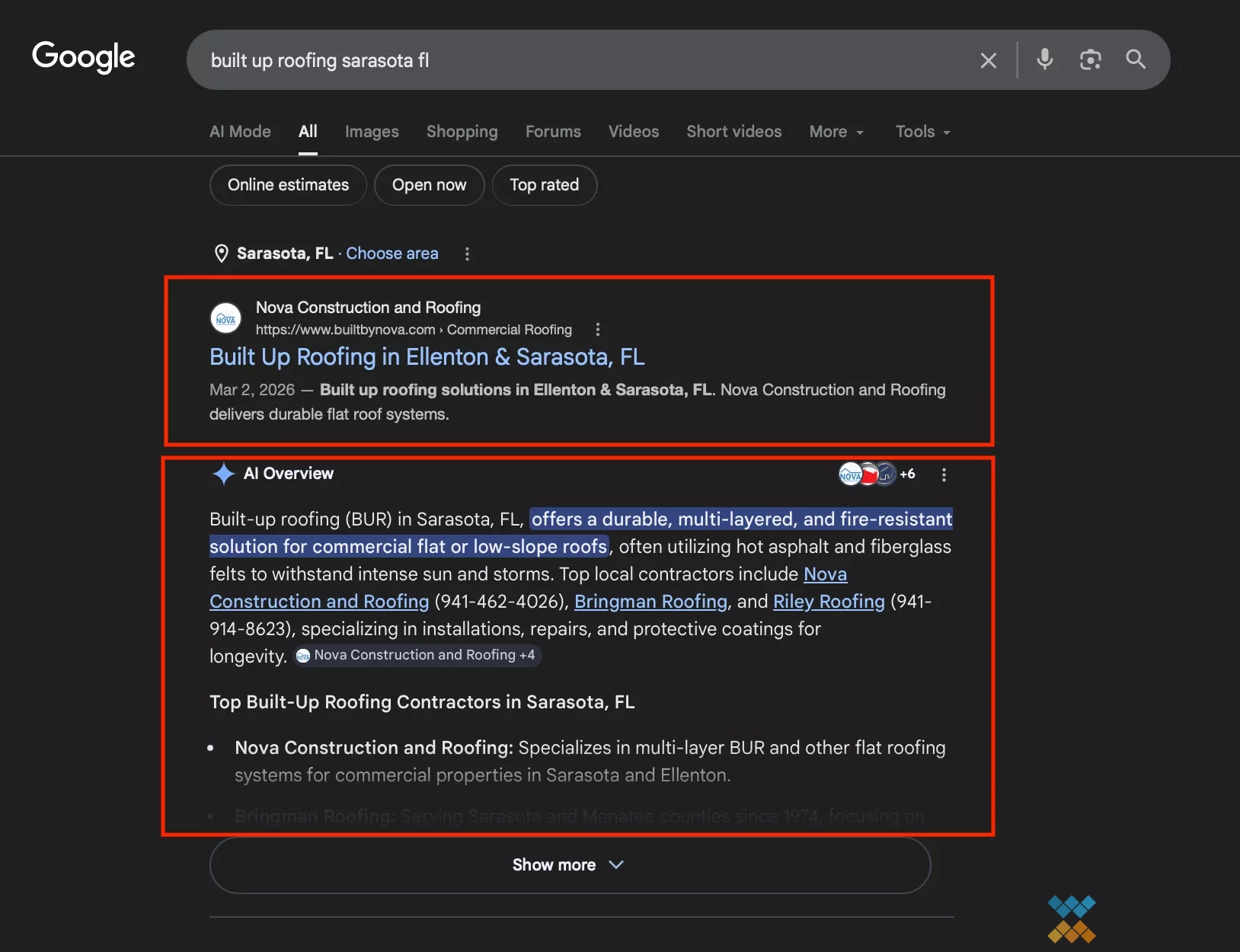Open three-dot menu beside Commercial Roofing
The image size is (1240, 952).
tap(597, 330)
